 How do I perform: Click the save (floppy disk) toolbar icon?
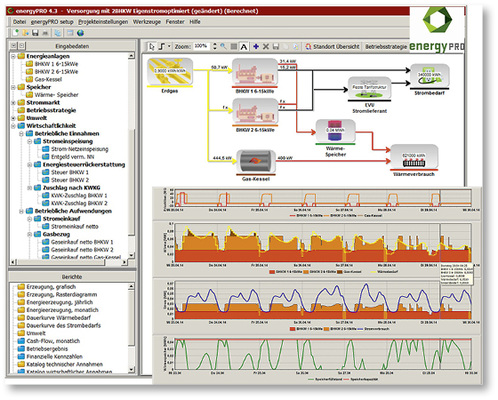35,33
